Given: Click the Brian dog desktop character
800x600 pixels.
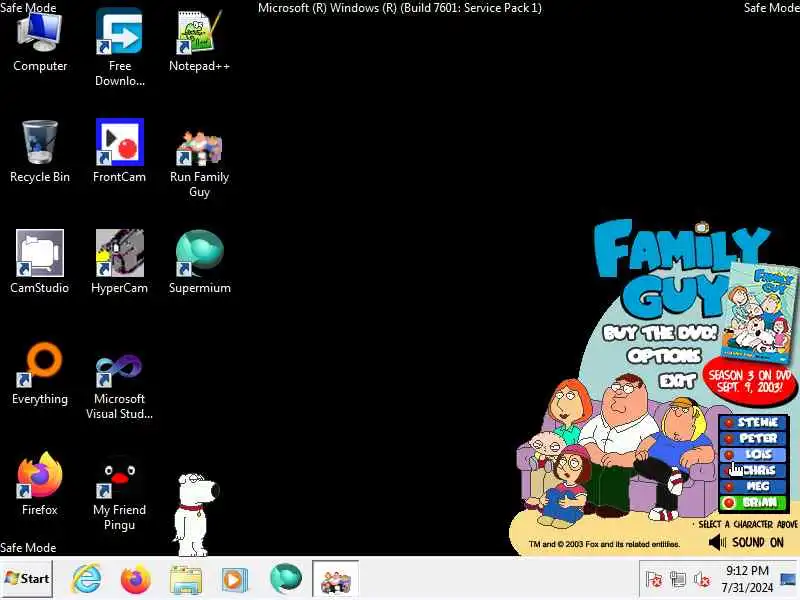Looking at the screenshot, I should (195, 514).
